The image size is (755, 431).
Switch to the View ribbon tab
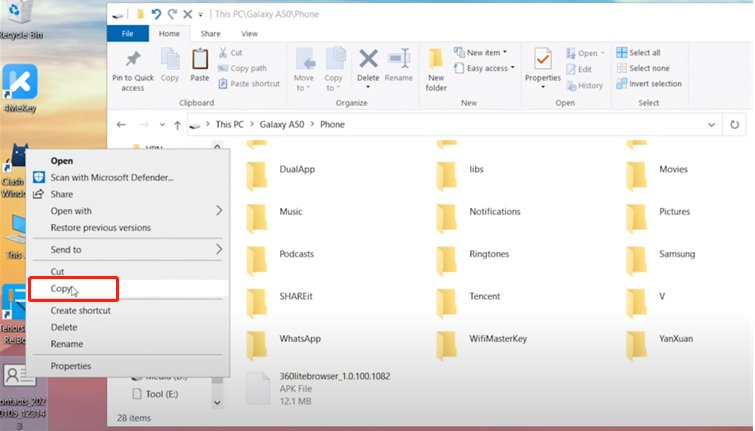pyautogui.click(x=249, y=33)
